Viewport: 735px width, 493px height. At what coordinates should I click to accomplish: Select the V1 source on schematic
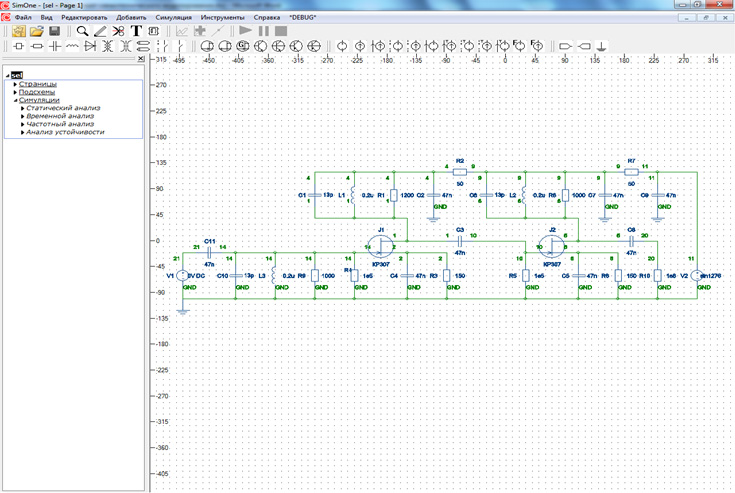click(182, 276)
